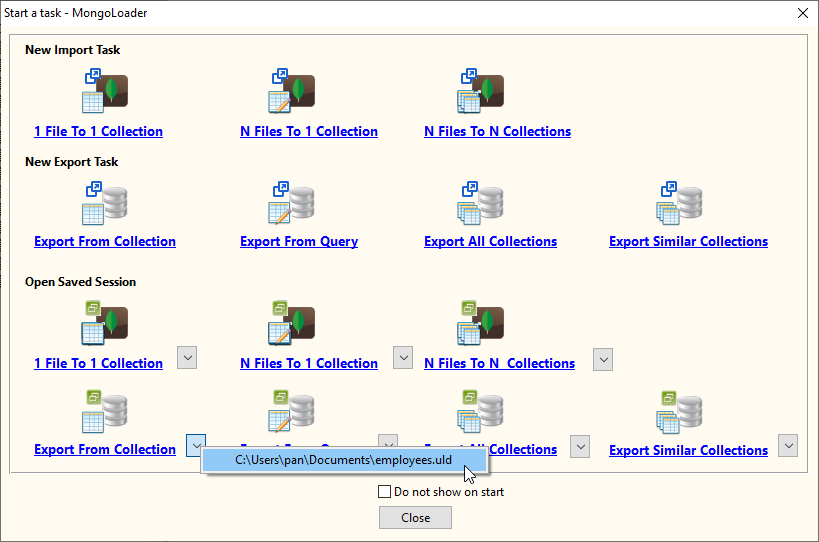The height and width of the screenshot is (542, 819).
Task: Open the N Files To N Collections link under New Import Task
Action: 497,132
